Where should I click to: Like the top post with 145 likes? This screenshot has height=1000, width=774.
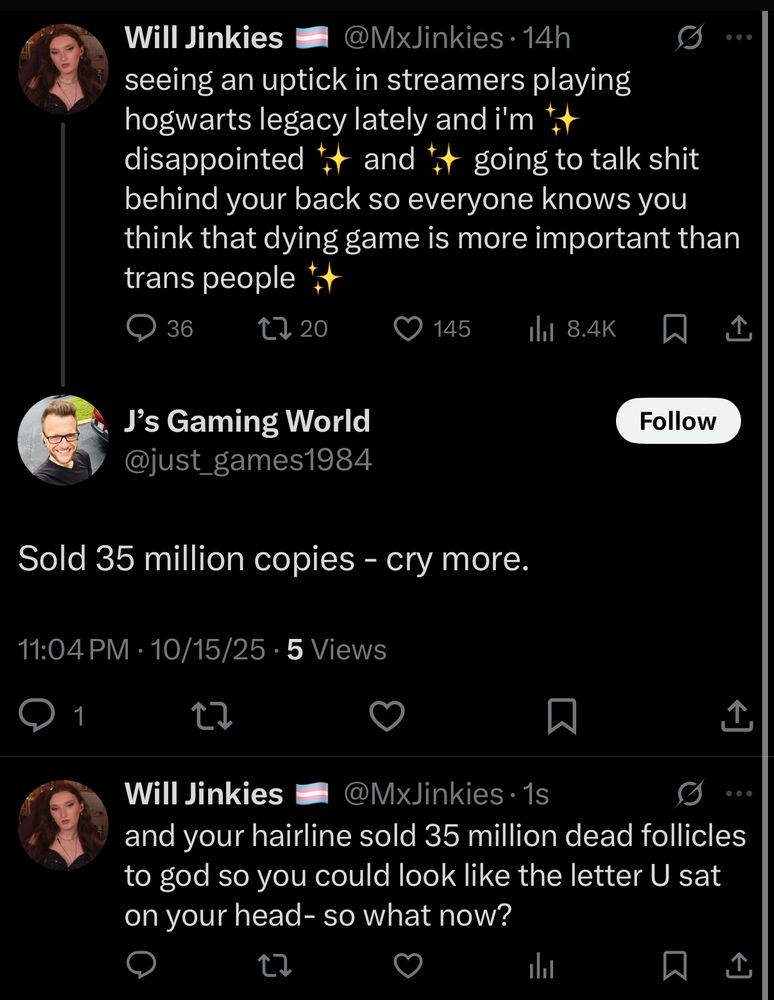click(x=407, y=328)
